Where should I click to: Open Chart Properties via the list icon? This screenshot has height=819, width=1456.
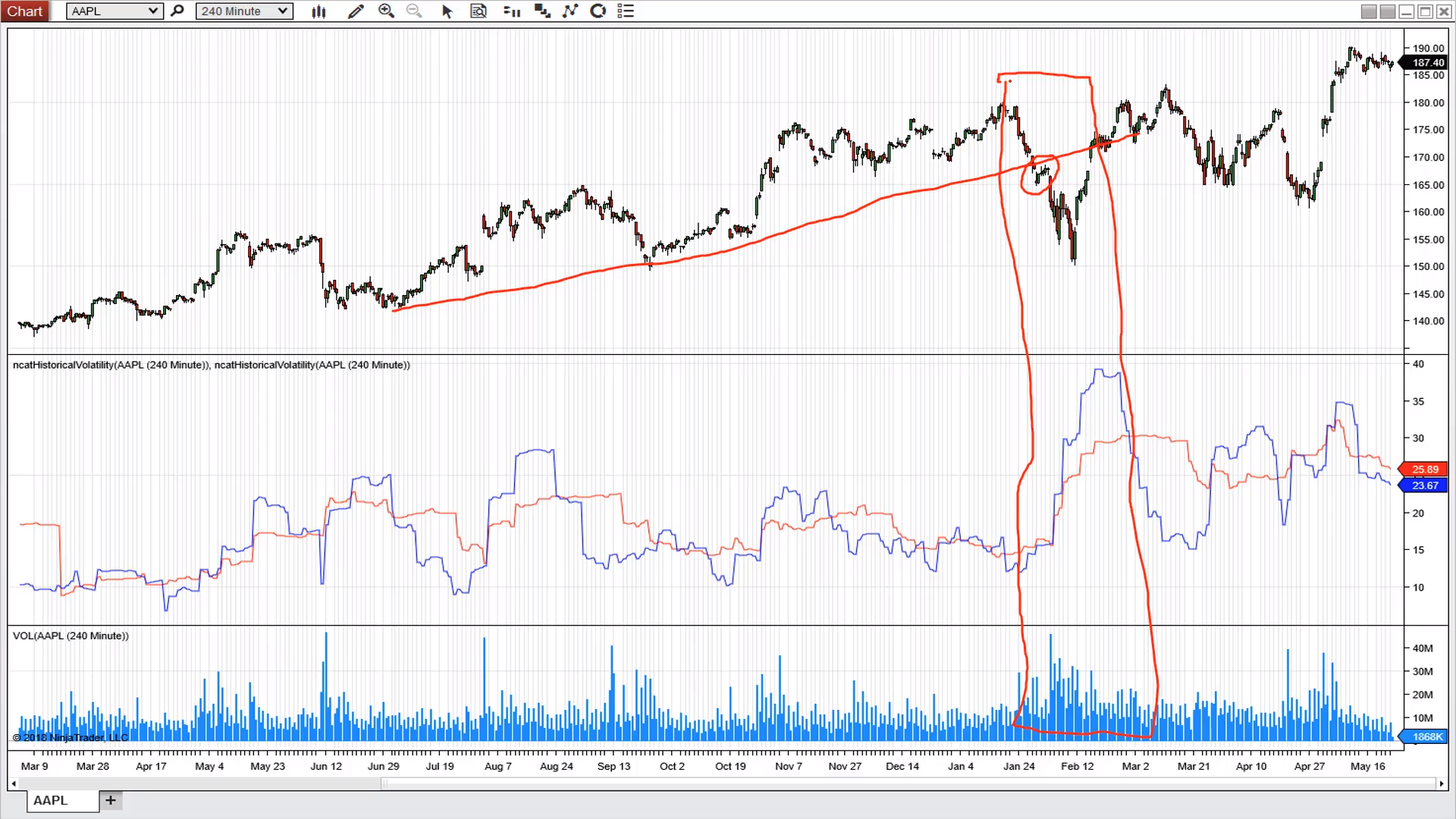coord(626,11)
